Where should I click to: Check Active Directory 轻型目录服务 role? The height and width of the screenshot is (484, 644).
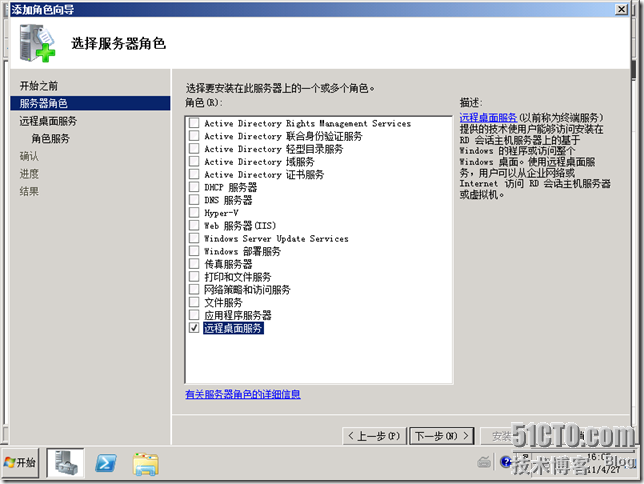click(194, 148)
